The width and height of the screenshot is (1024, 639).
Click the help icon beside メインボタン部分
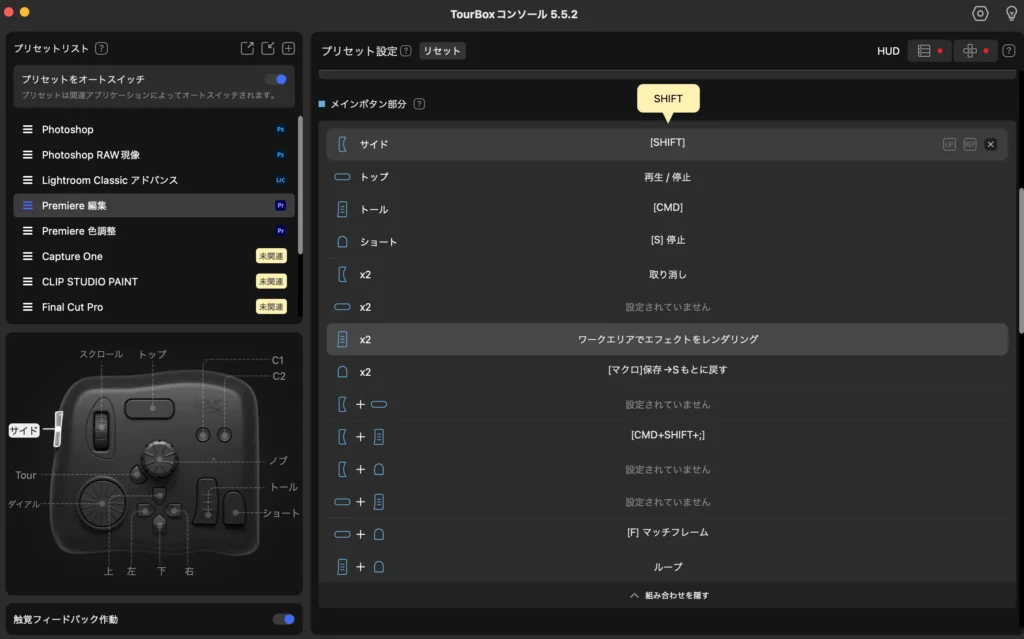tap(418, 103)
